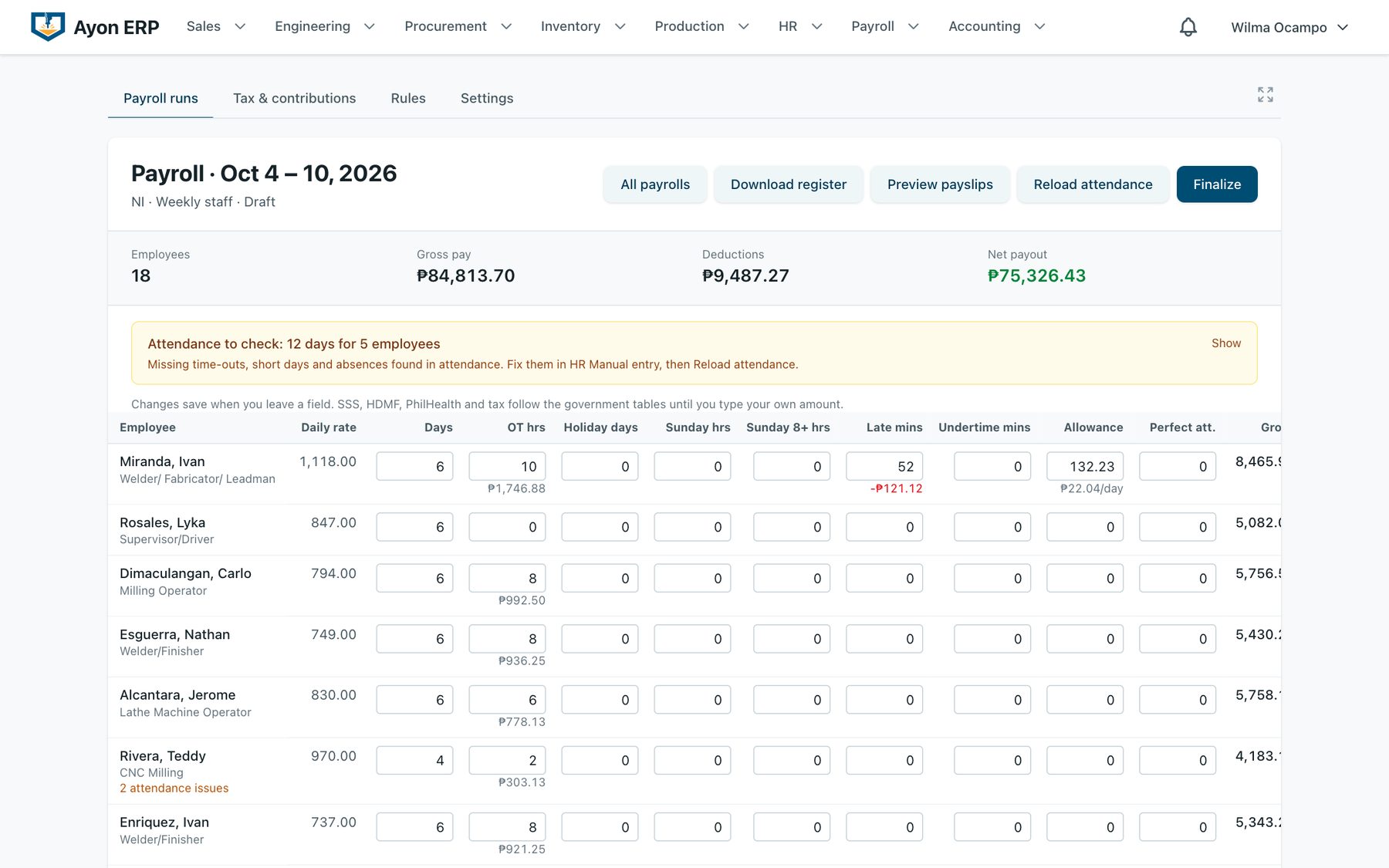Image resolution: width=1389 pixels, height=868 pixels.
Task: Edit Sunday 8+ hrs for Enriquez, Ivan
Action: [792, 828]
